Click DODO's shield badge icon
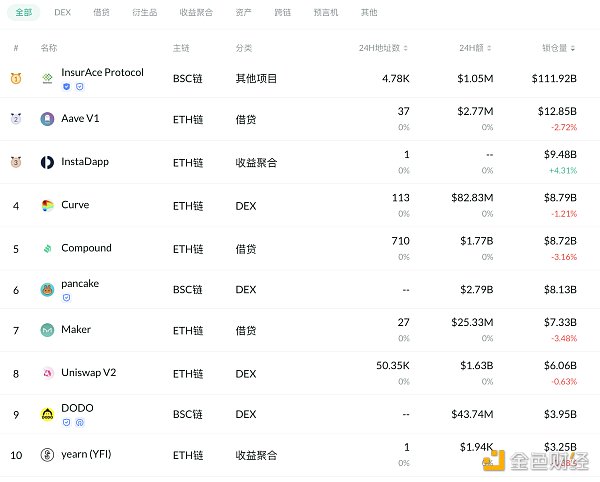This screenshot has width=600, height=482. click(66, 422)
